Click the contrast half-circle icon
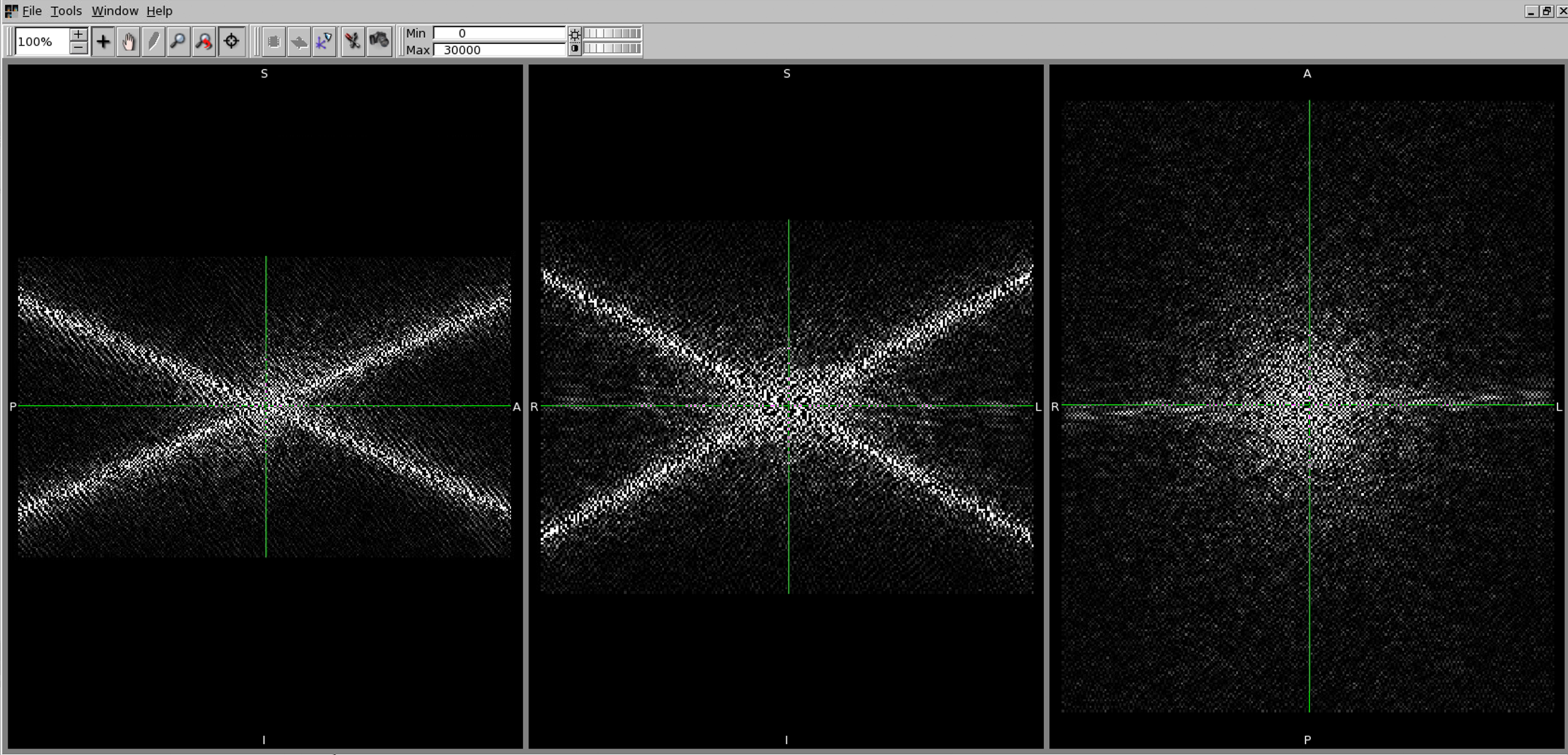This screenshot has width=1568, height=755. tap(575, 49)
